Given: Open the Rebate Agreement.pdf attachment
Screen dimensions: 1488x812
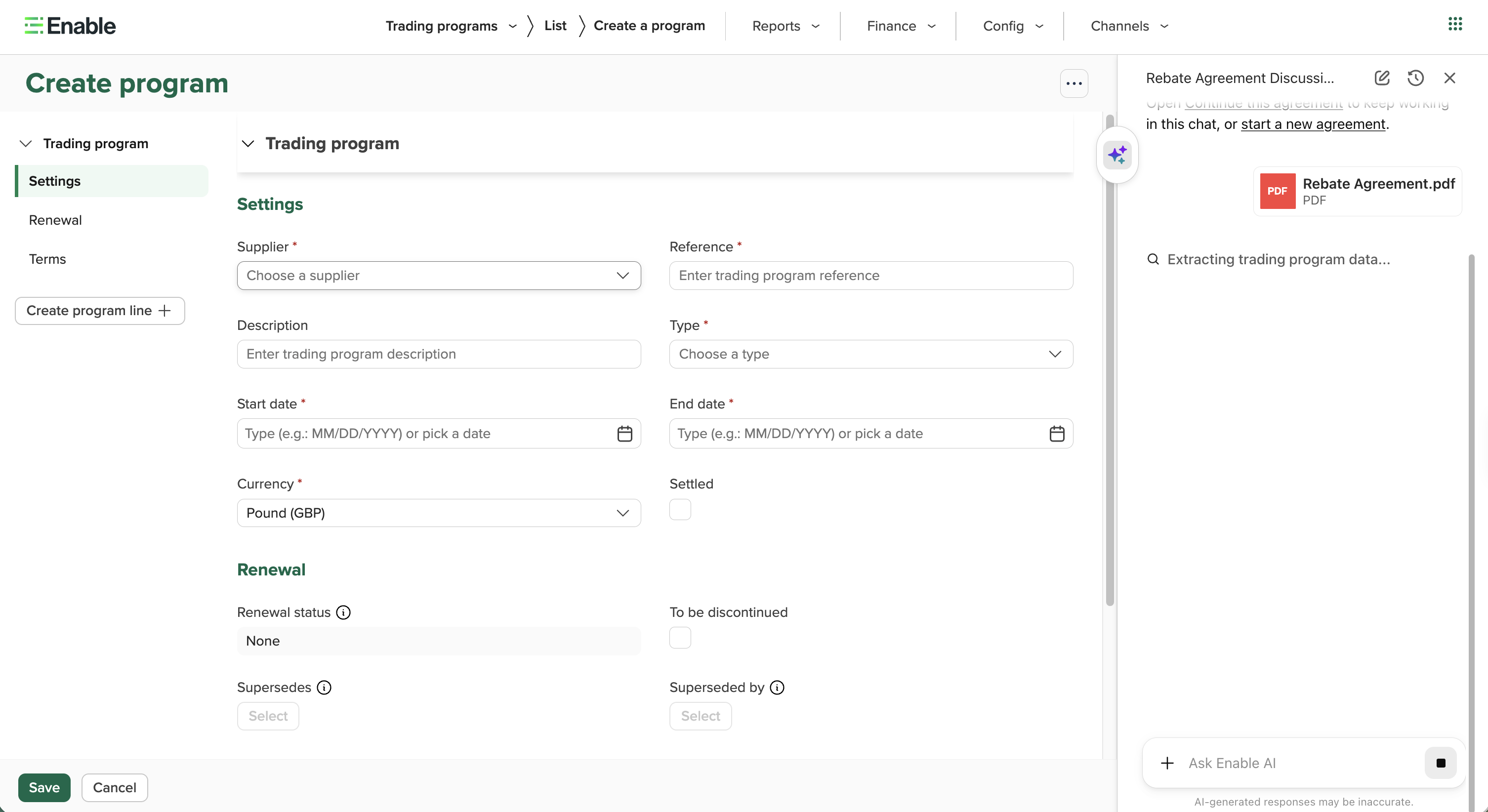Looking at the screenshot, I should tap(1358, 191).
